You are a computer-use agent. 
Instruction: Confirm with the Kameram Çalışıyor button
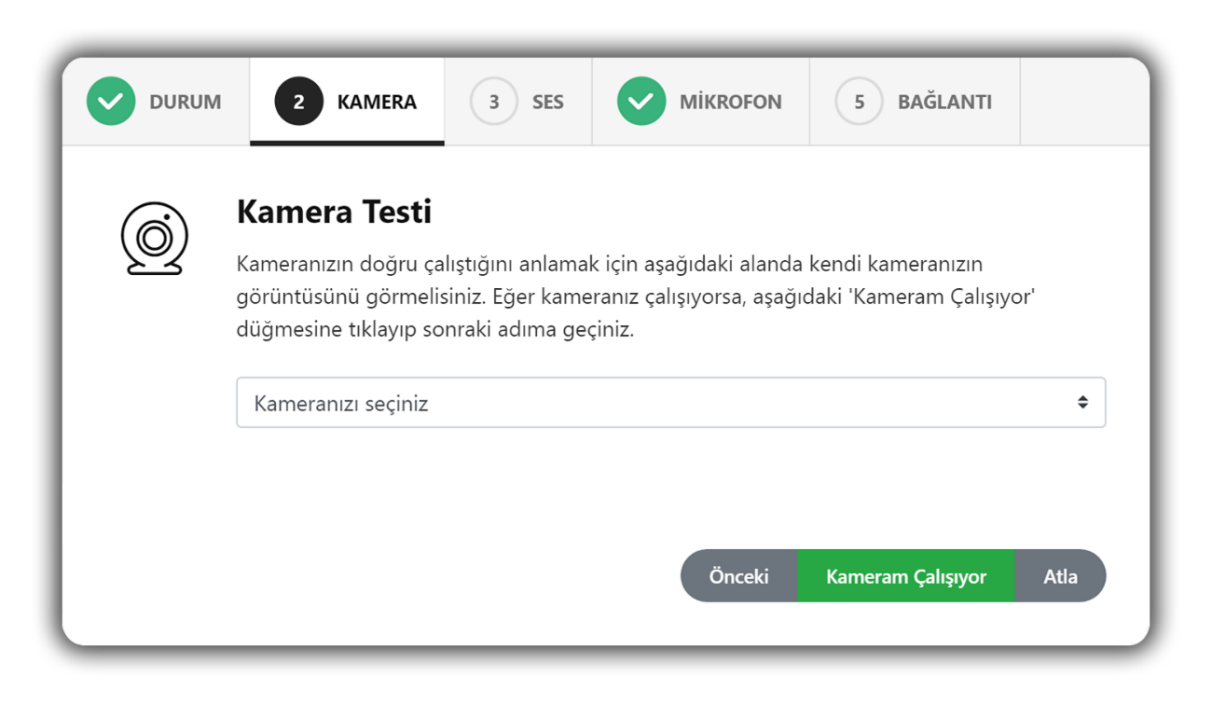906,576
